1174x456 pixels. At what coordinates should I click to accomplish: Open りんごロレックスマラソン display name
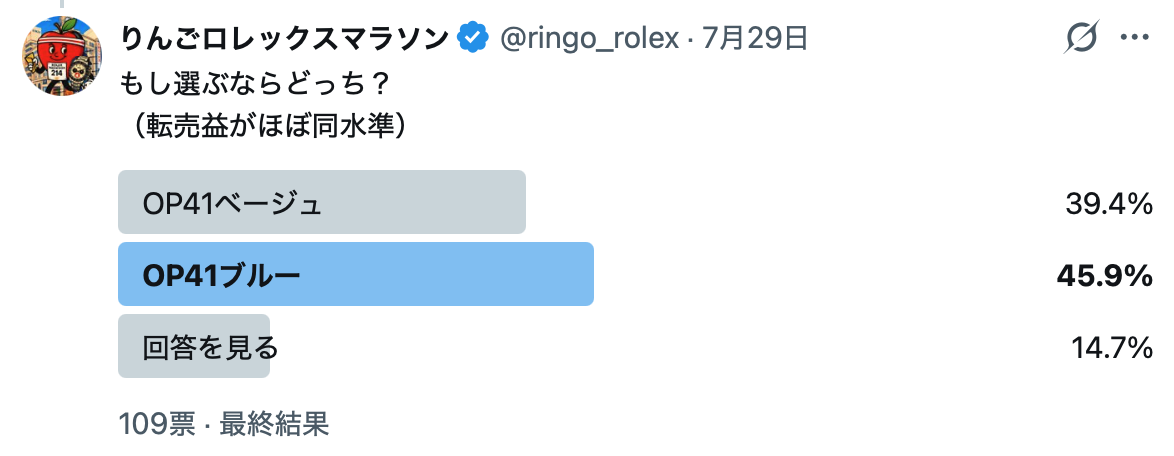click(x=285, y=37)
